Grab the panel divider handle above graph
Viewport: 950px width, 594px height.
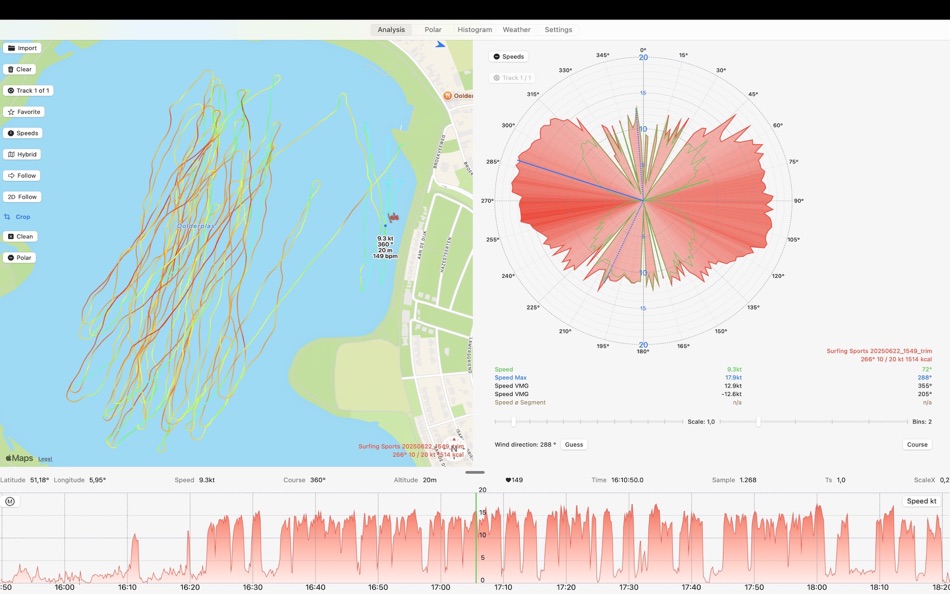475,472
